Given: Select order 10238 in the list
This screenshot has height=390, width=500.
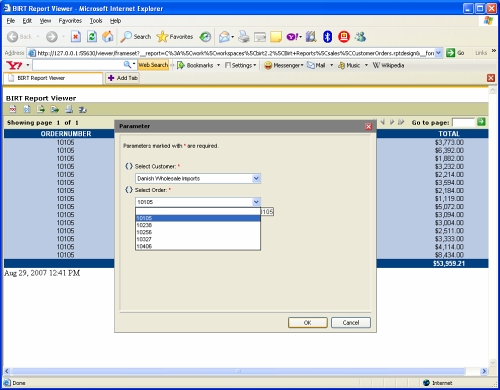Looking at the screenshot, I should (x=198, y=225).
